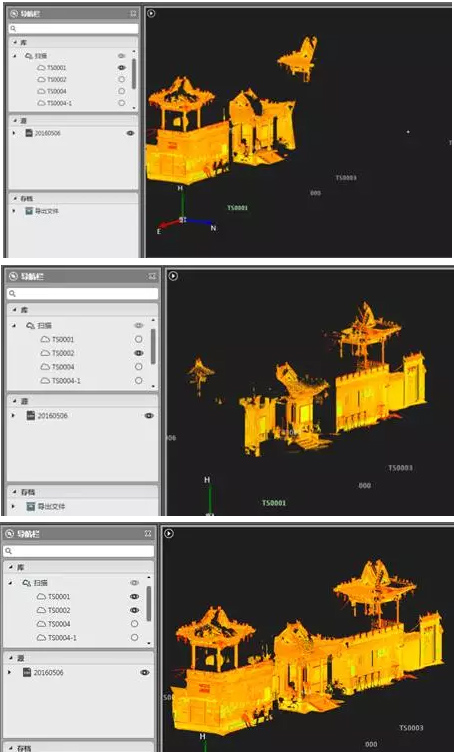This screenshot has height=752, width=454.
Task: Expand the 导出文件 arrow in the middle panel
Action: [x=13, y=506]
